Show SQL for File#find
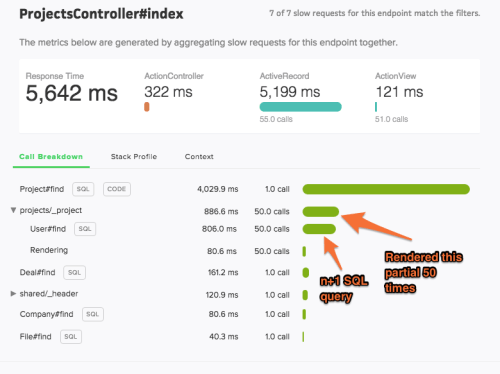 click(71, 337)
